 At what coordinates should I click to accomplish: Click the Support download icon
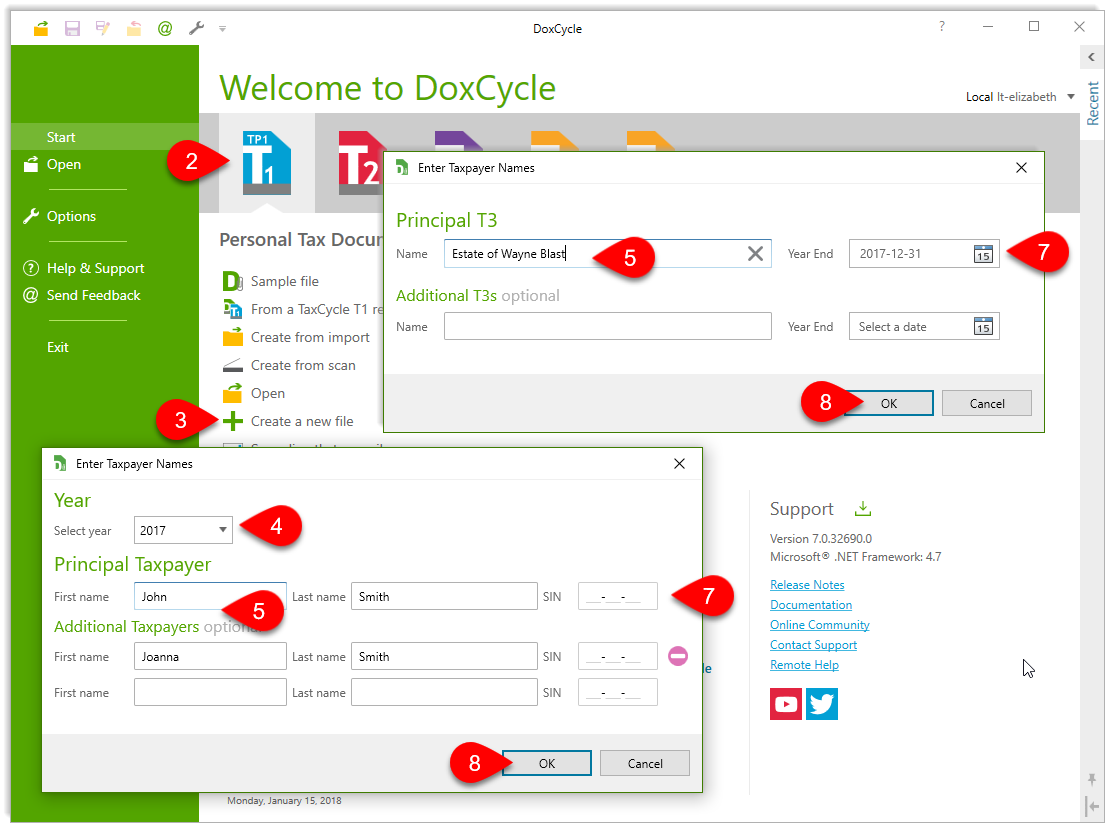point(863,508)
